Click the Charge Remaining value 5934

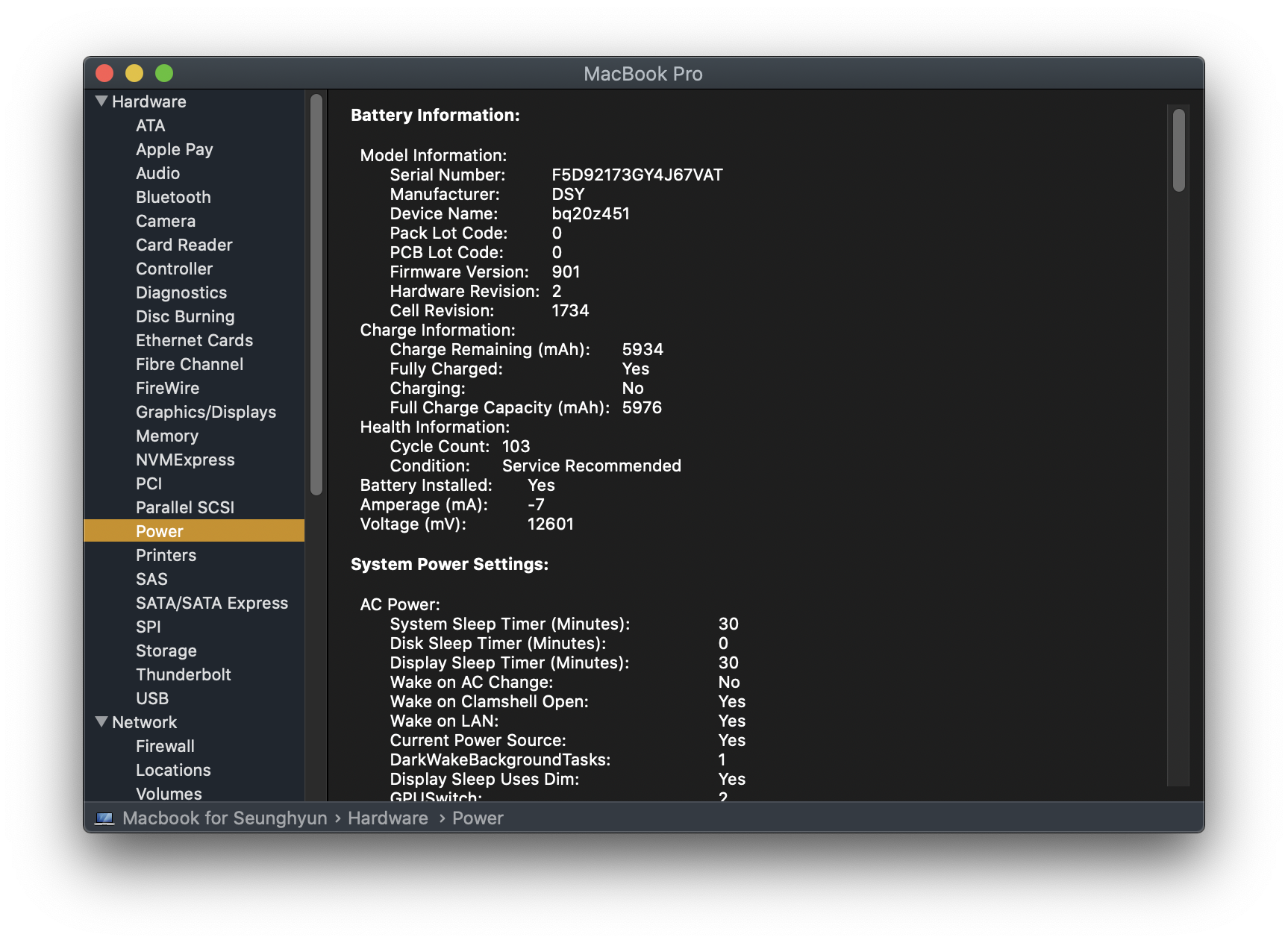point(643,349)
